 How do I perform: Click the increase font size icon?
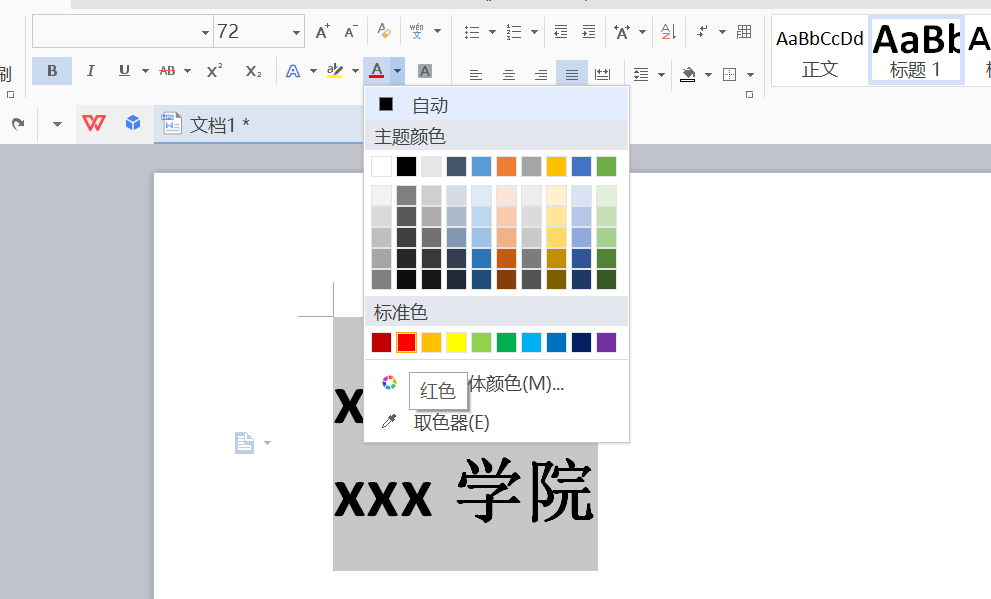(x=322, y=31)
